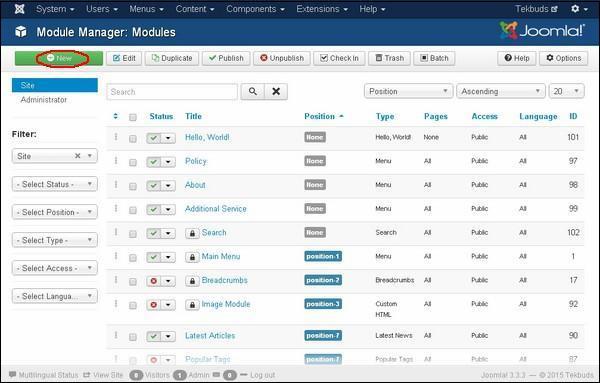
Task: Select checkbox for About row
Action: point(133,186)
